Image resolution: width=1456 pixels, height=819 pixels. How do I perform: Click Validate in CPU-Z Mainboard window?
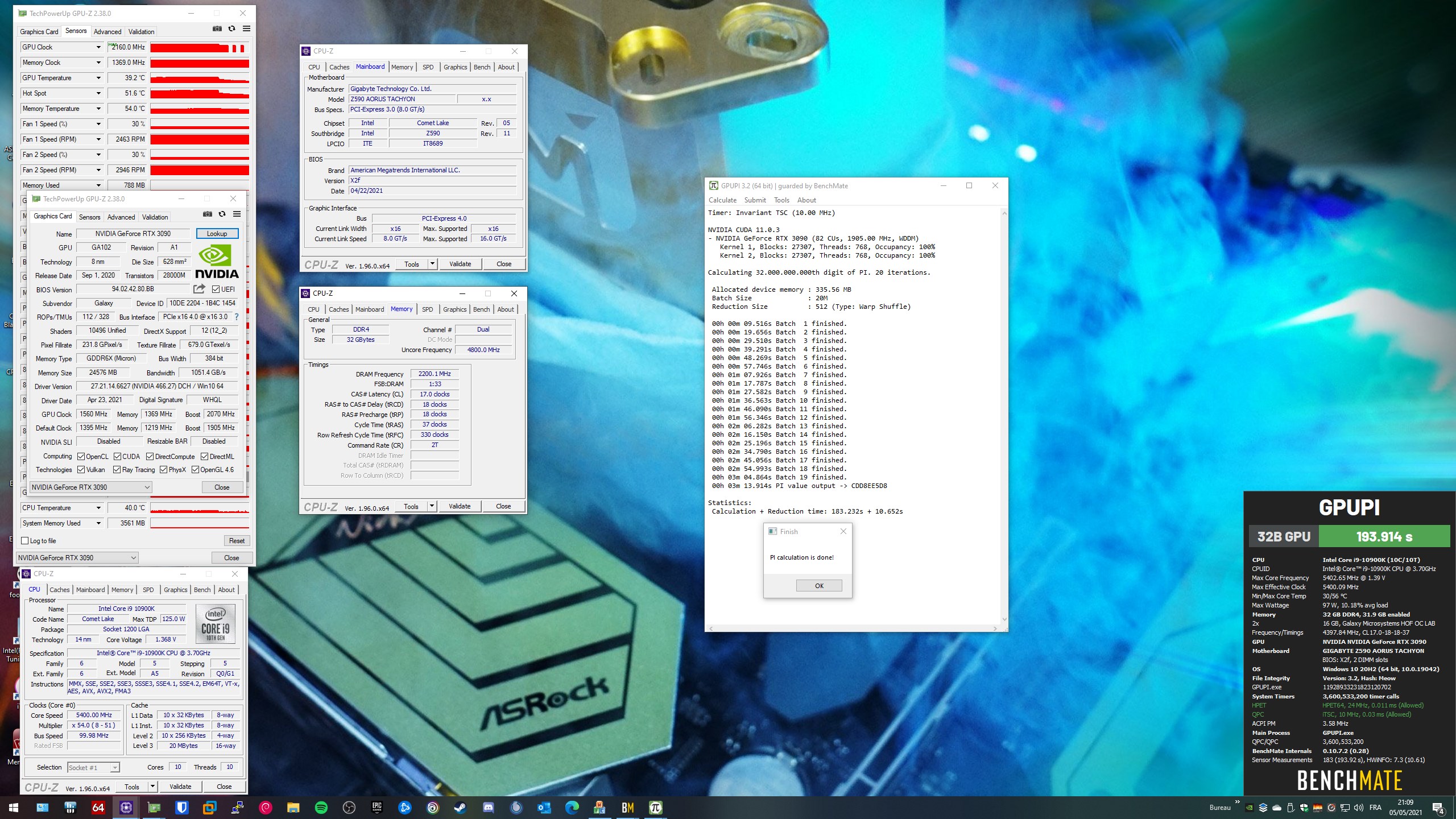[460, 264]
